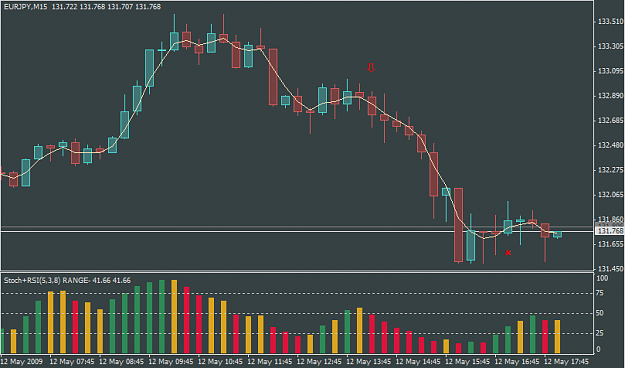Click the 12 May 12:45 time label
Screen dimensions: 625x368
pos(319,362)
